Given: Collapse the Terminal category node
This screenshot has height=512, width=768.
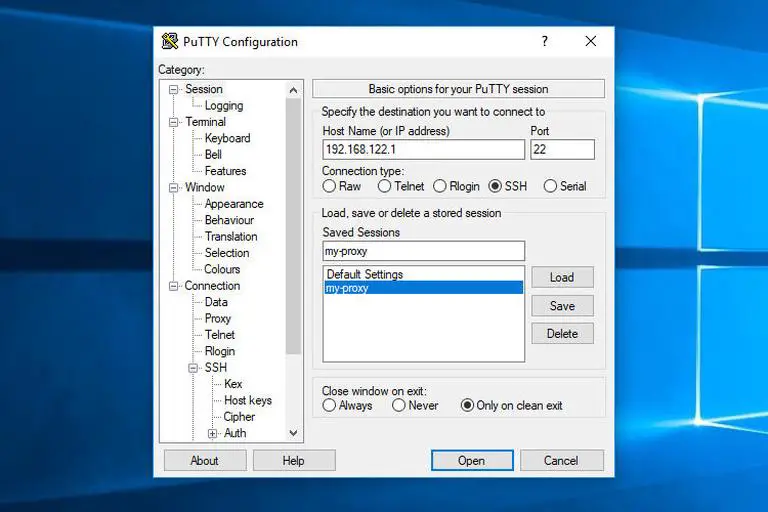Looking at the screenshot, I should (x=173, y=122).
